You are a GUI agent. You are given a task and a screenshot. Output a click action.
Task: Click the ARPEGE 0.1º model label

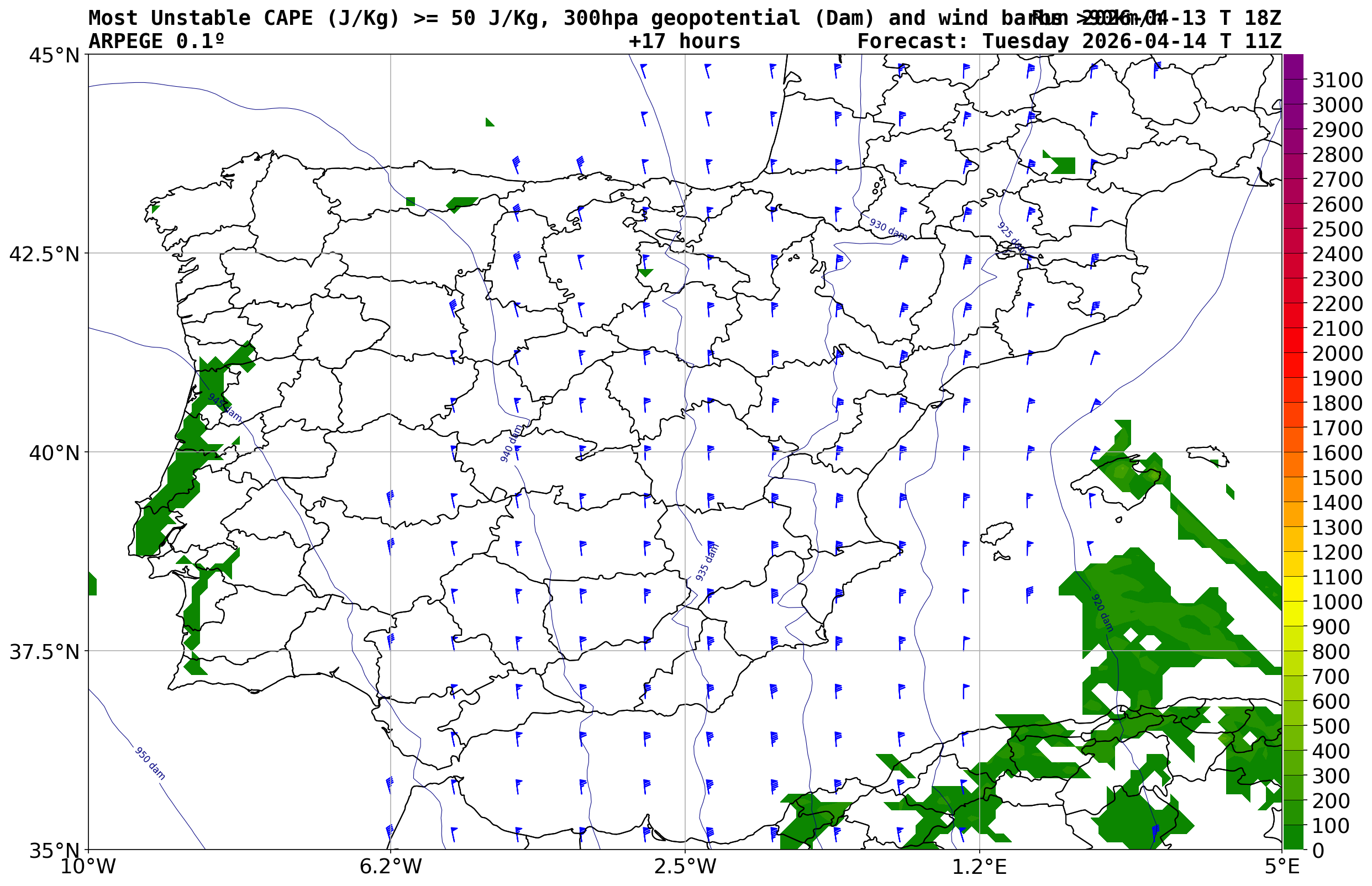[x=156, y=41]
